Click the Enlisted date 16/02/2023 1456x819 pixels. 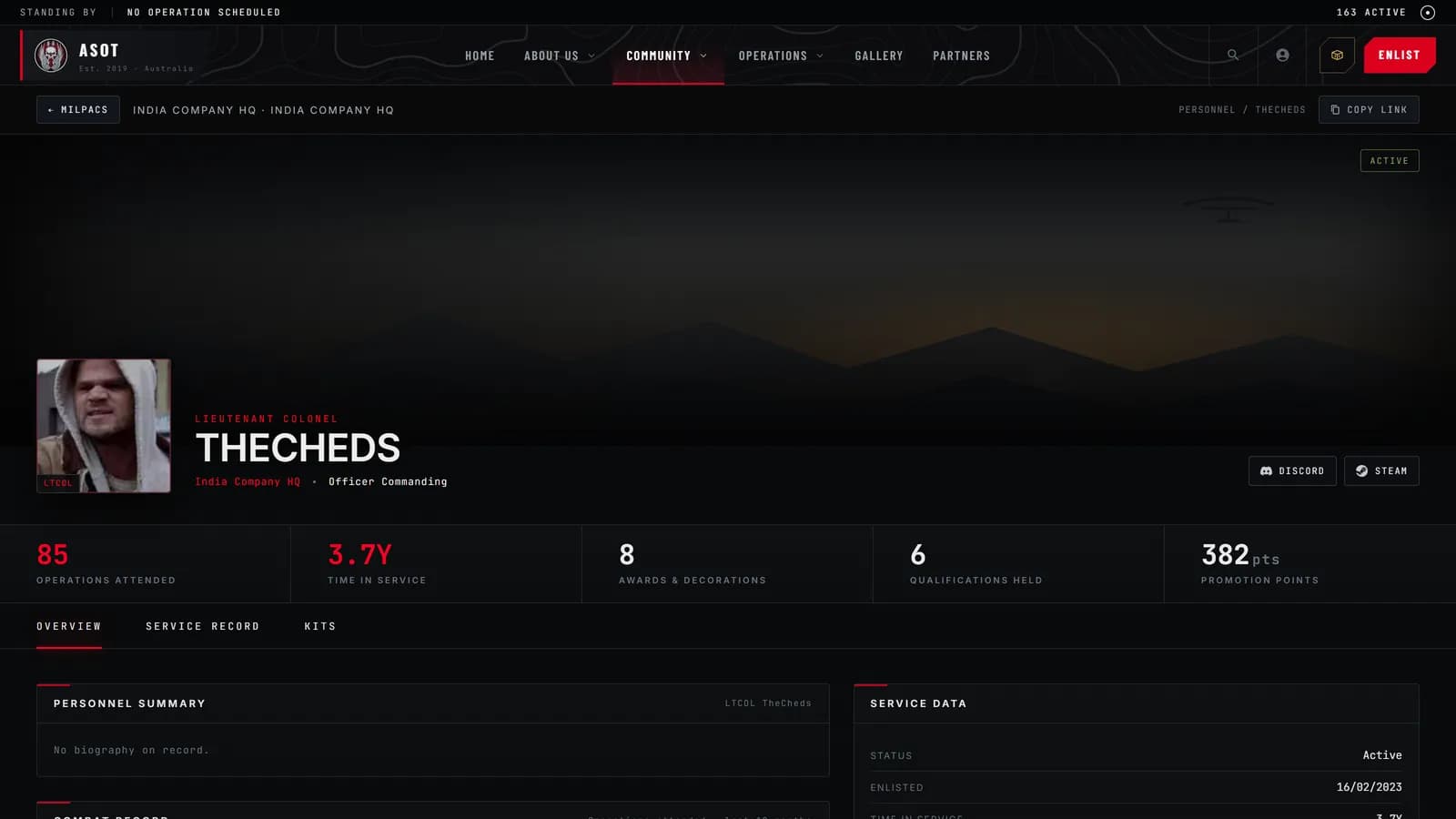tap(1369, 787)
